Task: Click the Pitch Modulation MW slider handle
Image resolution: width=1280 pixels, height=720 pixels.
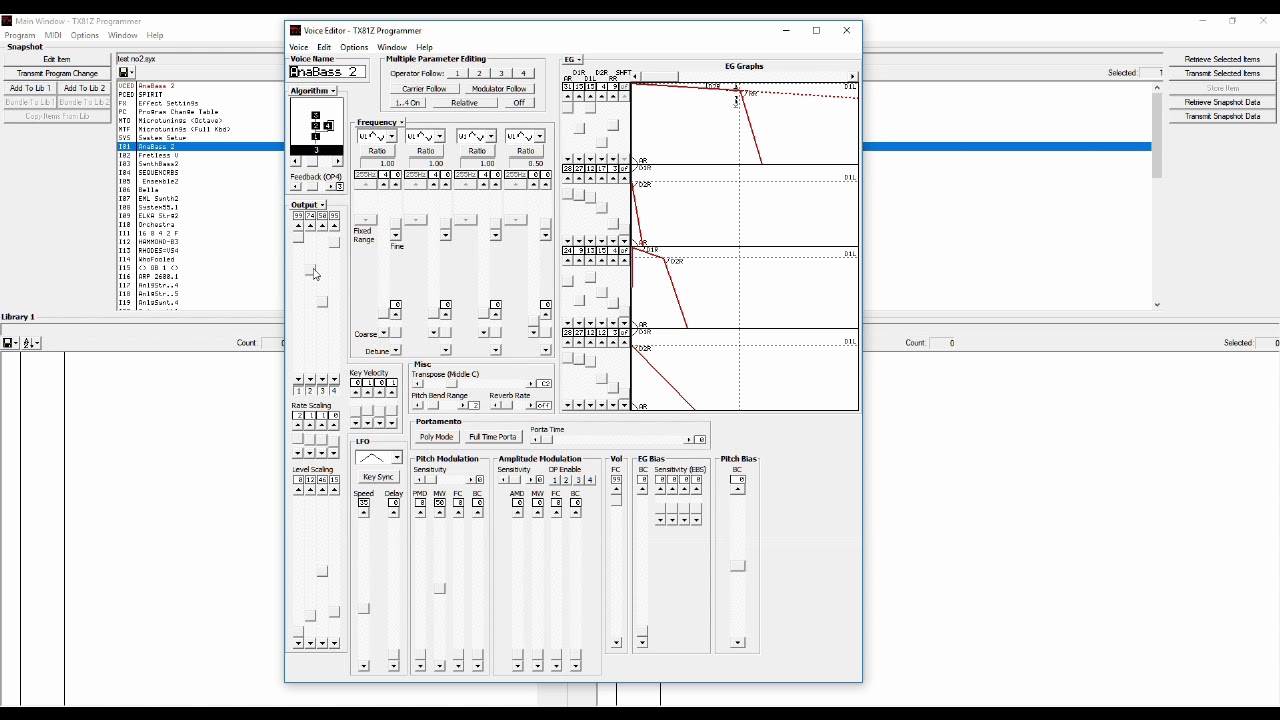Action: point(440,589)
